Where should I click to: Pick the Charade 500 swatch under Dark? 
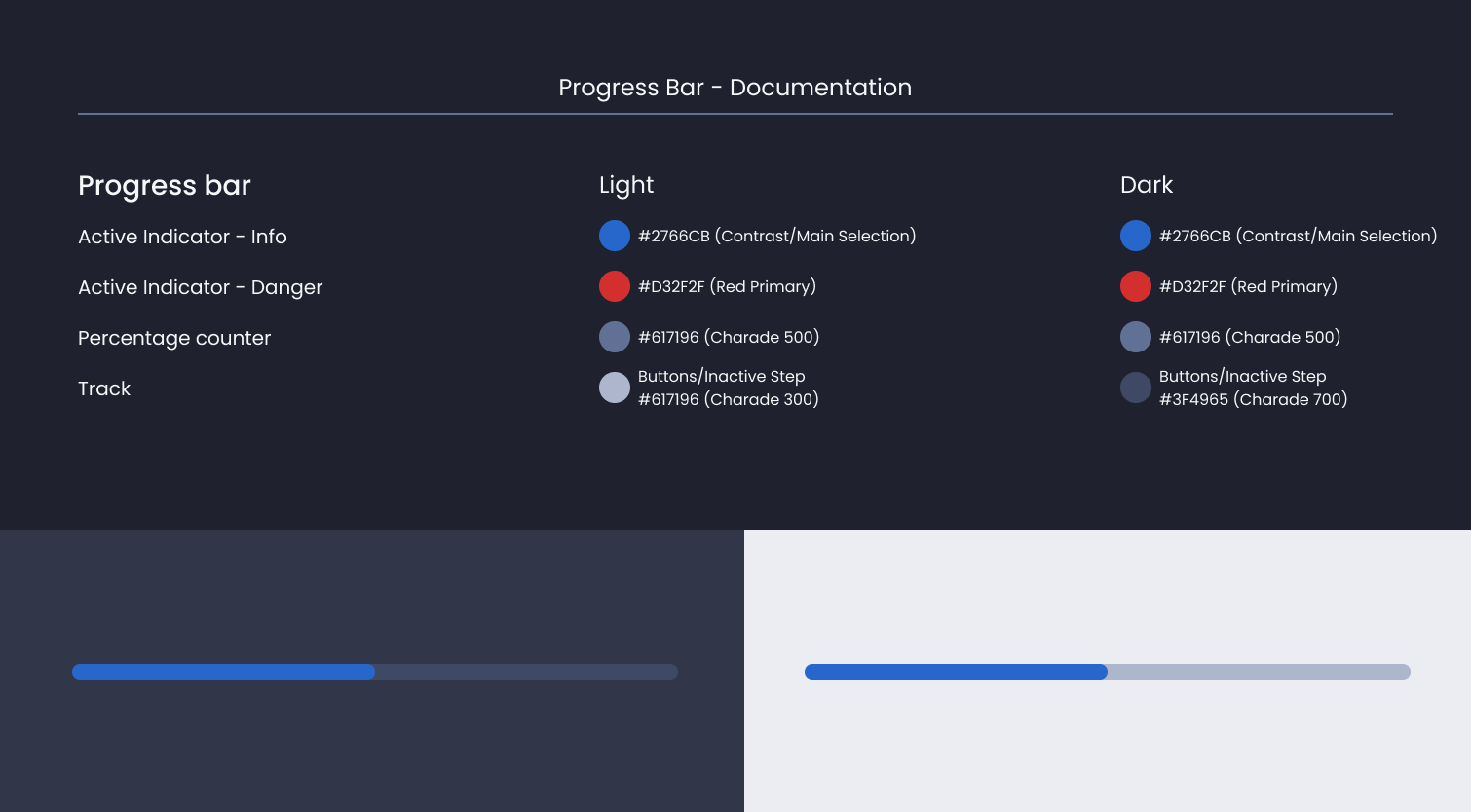[x=1136, y=337]
